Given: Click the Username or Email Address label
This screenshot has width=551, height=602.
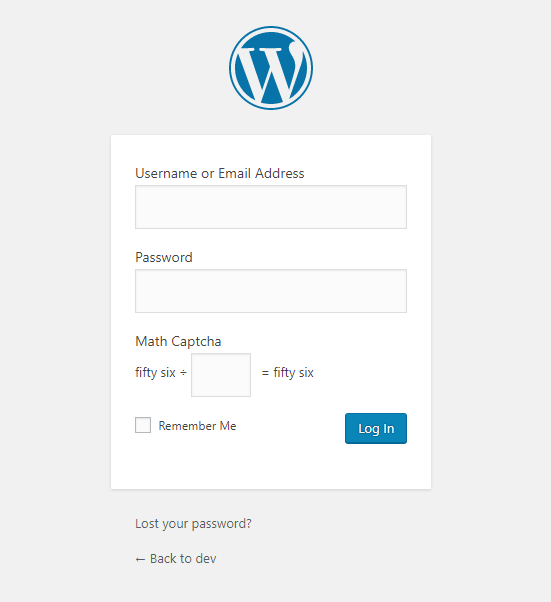Looking at the screenshot, I should click(220, 174).
